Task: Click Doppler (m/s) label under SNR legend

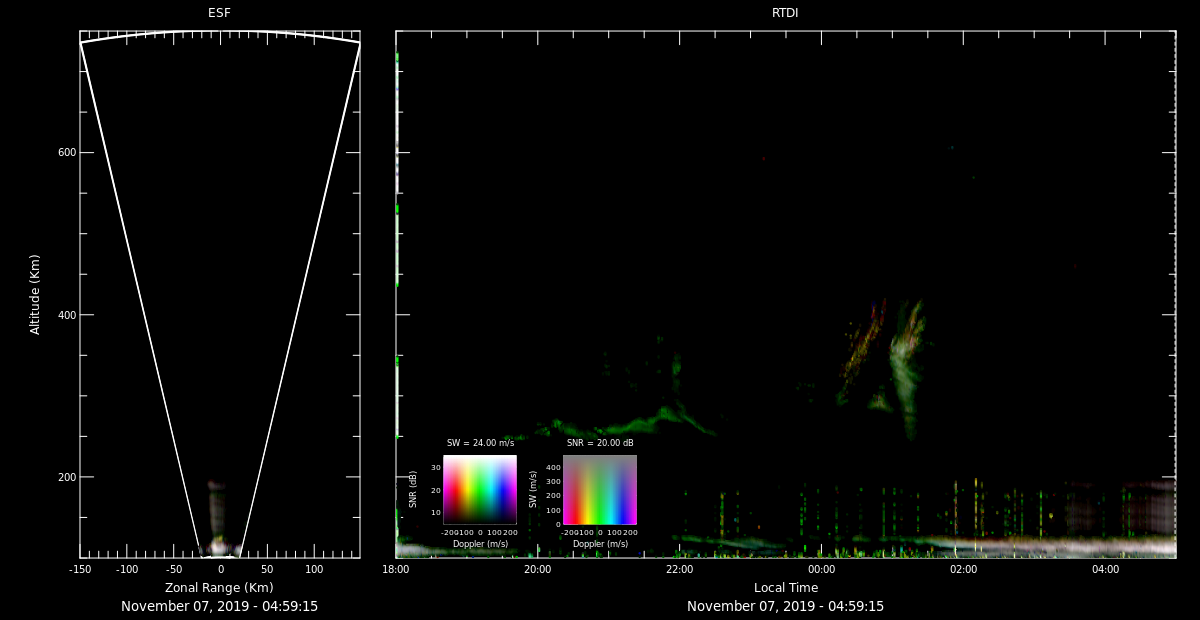Action: [480, 544]
